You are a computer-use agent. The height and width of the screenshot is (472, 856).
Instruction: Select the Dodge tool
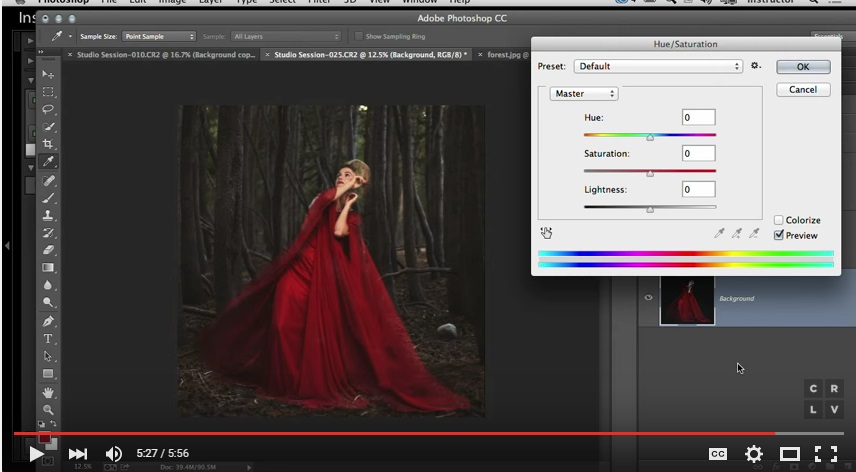(x=48, y=302)
